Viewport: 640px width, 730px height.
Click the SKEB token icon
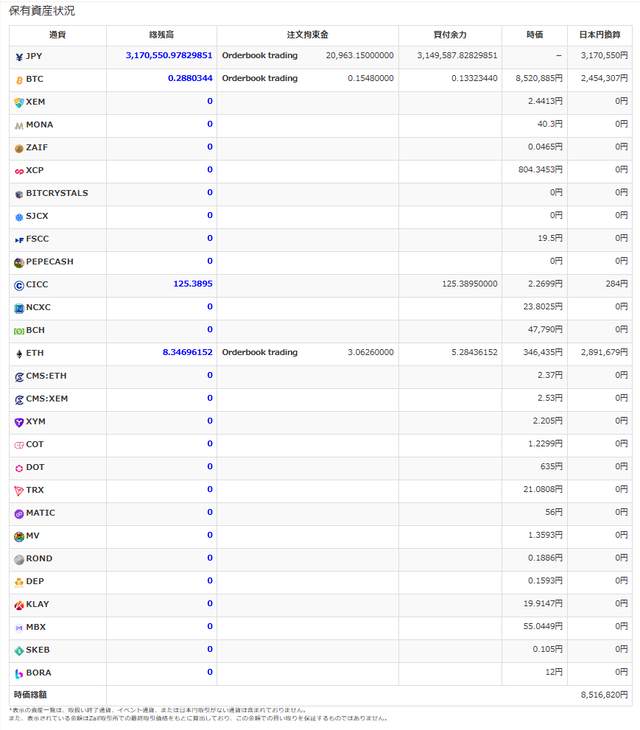19,650
